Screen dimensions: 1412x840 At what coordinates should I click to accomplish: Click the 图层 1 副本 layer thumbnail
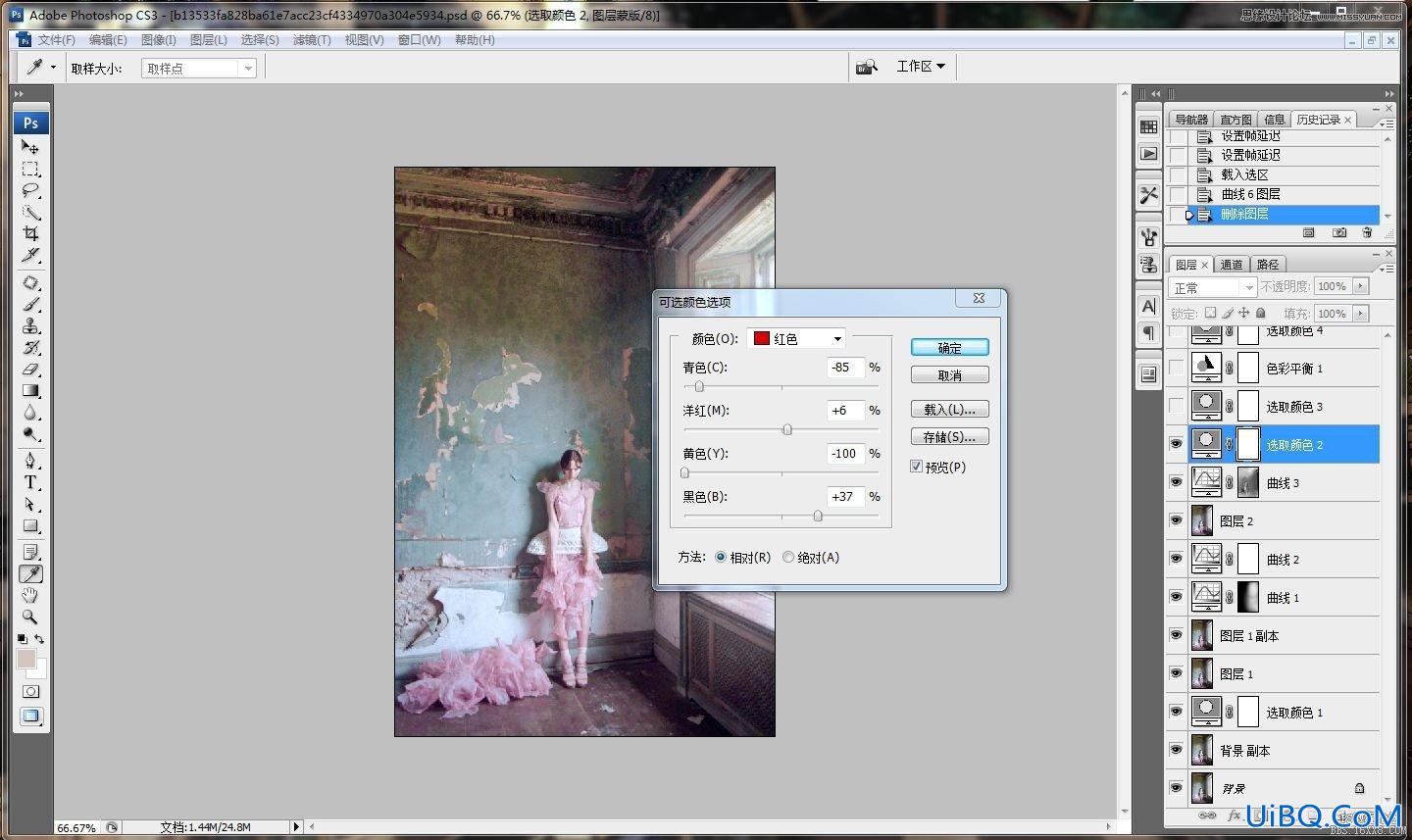1202,635
